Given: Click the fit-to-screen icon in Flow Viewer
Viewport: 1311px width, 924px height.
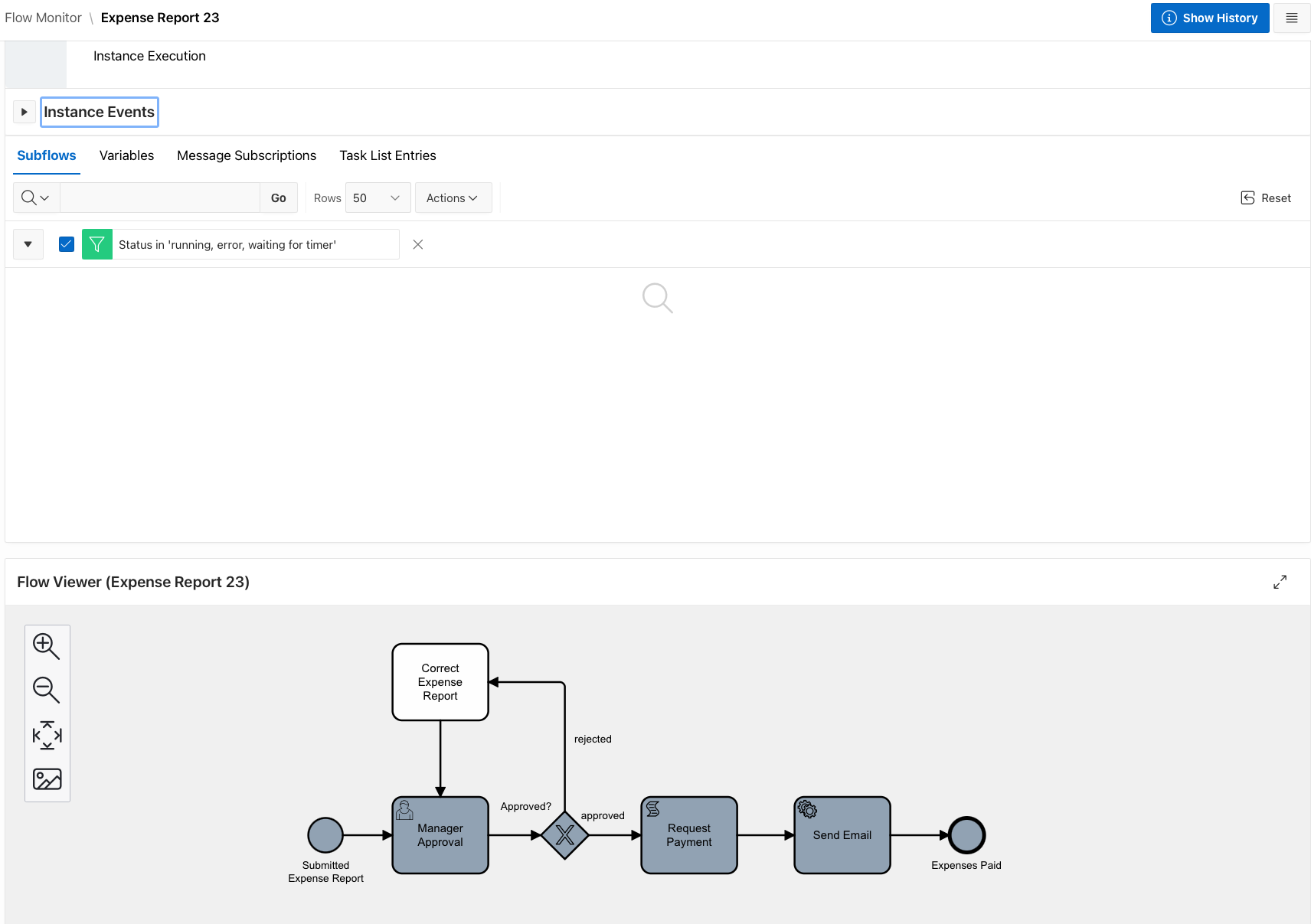Looking at the screenshot, I should point(47,735).
